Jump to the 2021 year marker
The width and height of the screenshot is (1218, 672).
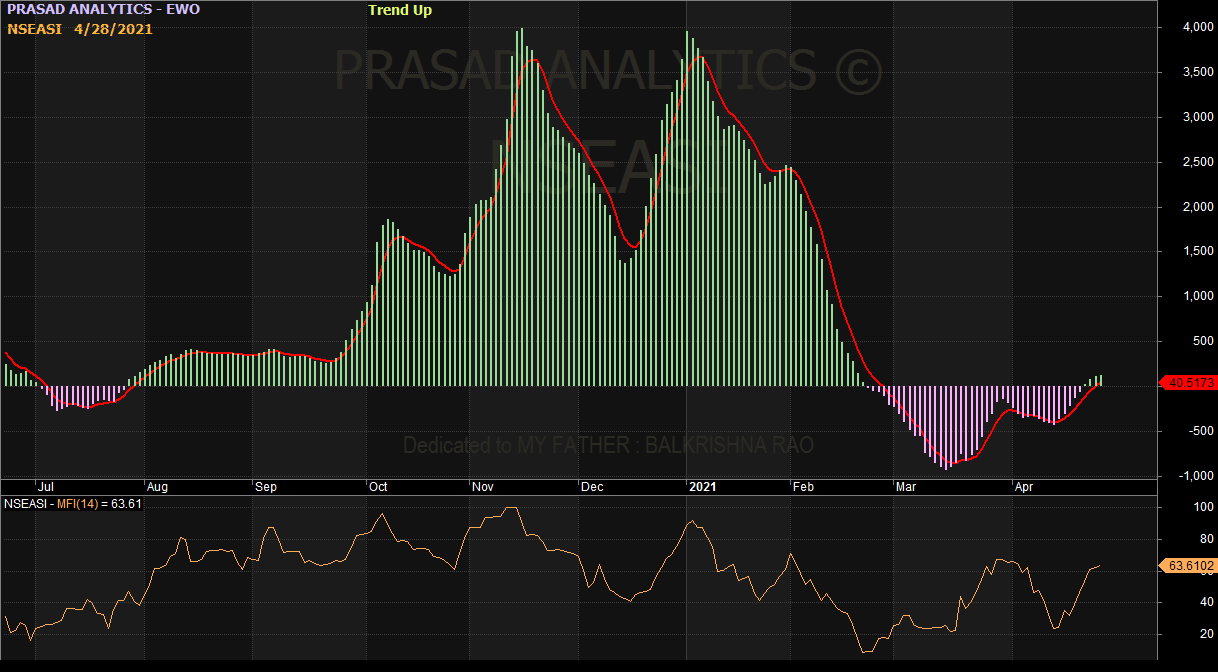701,487
